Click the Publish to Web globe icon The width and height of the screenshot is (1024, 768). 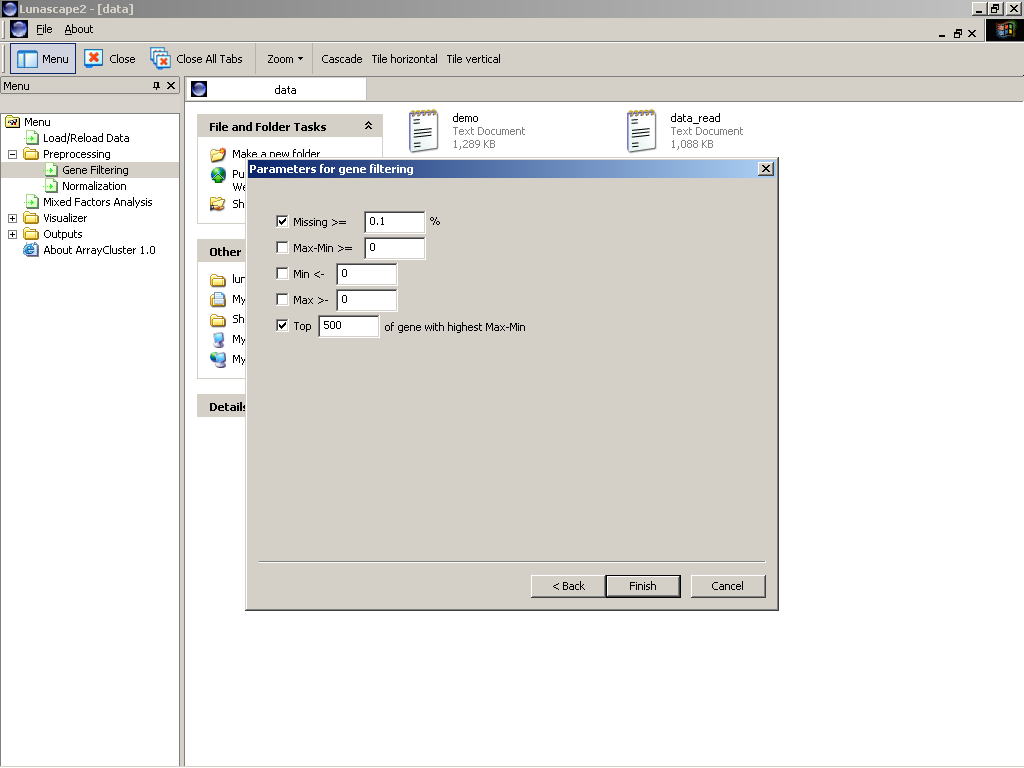[x=218, y=175]
